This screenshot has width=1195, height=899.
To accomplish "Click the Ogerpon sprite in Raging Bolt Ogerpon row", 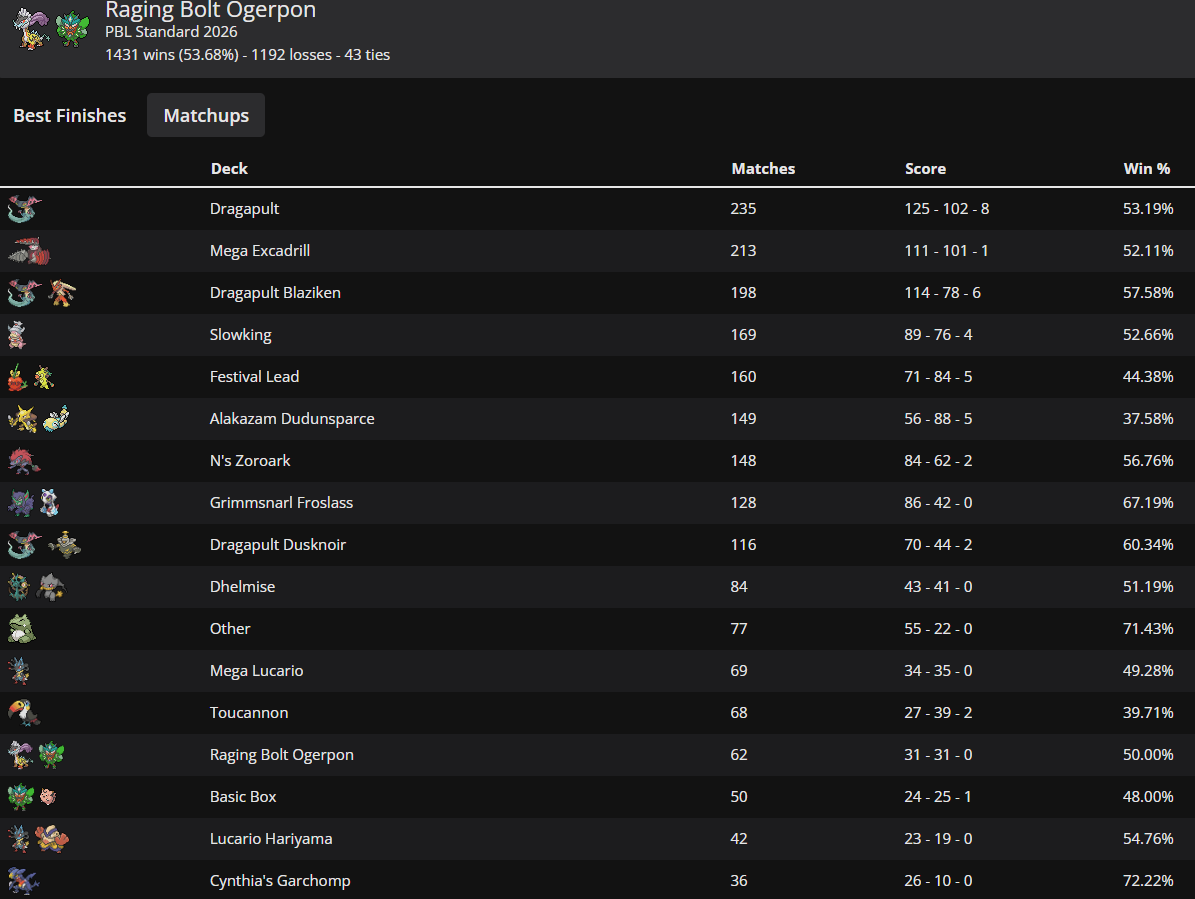I will point(52,755).
